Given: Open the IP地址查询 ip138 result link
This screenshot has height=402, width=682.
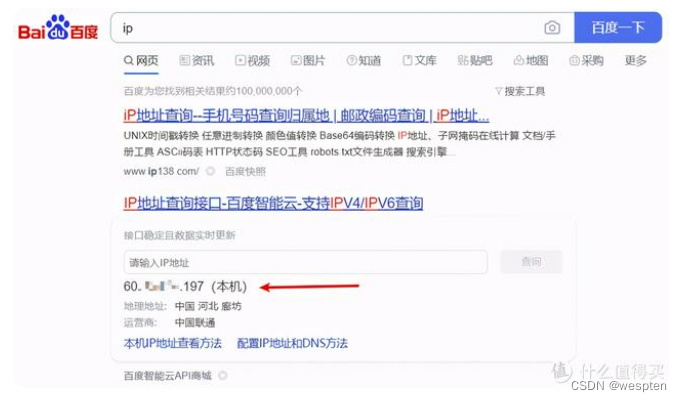Looking at the screenshot, I should coord(306,115).
